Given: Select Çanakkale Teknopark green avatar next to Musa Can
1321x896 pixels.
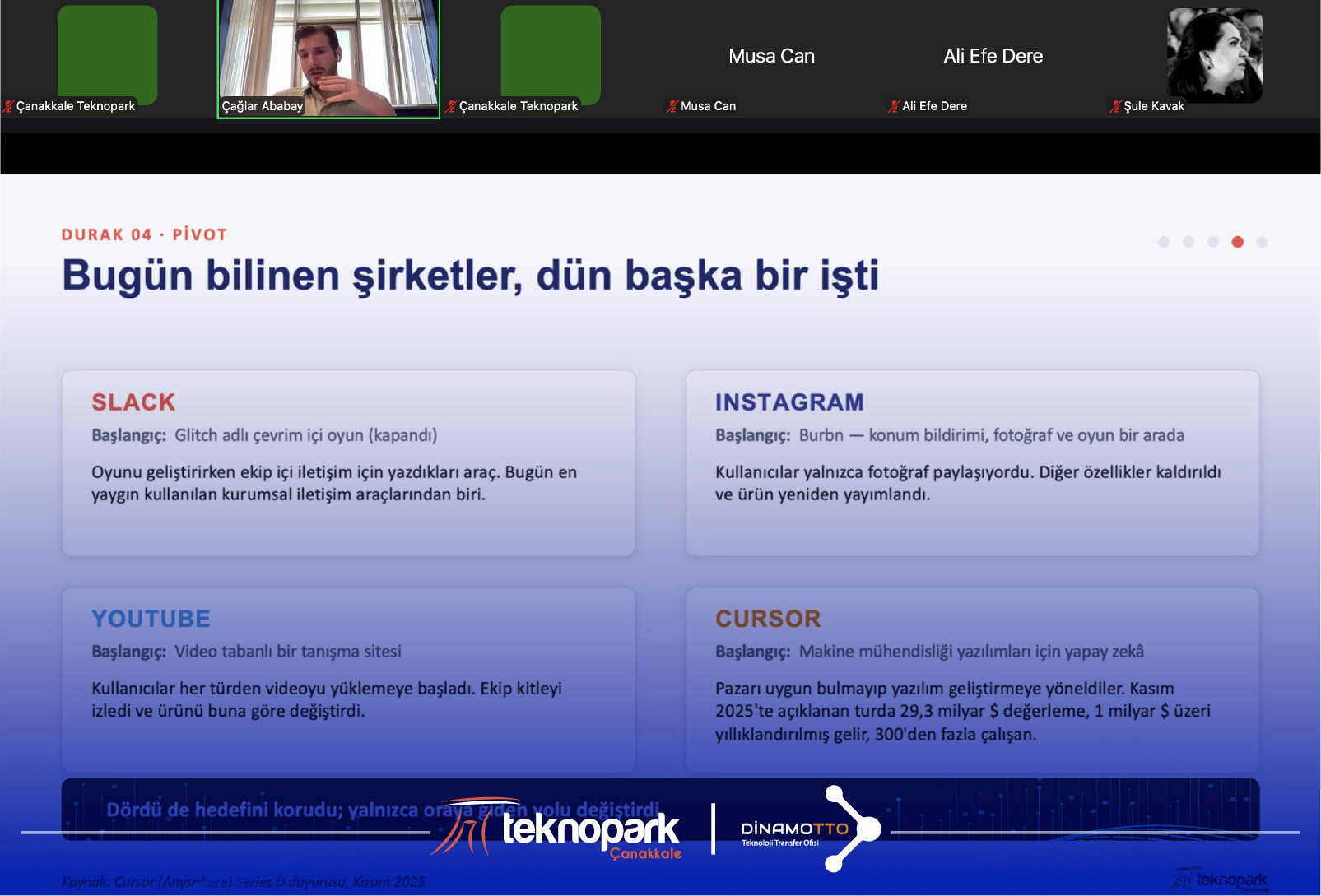Looking at the screenshot, I should point(551,54).
